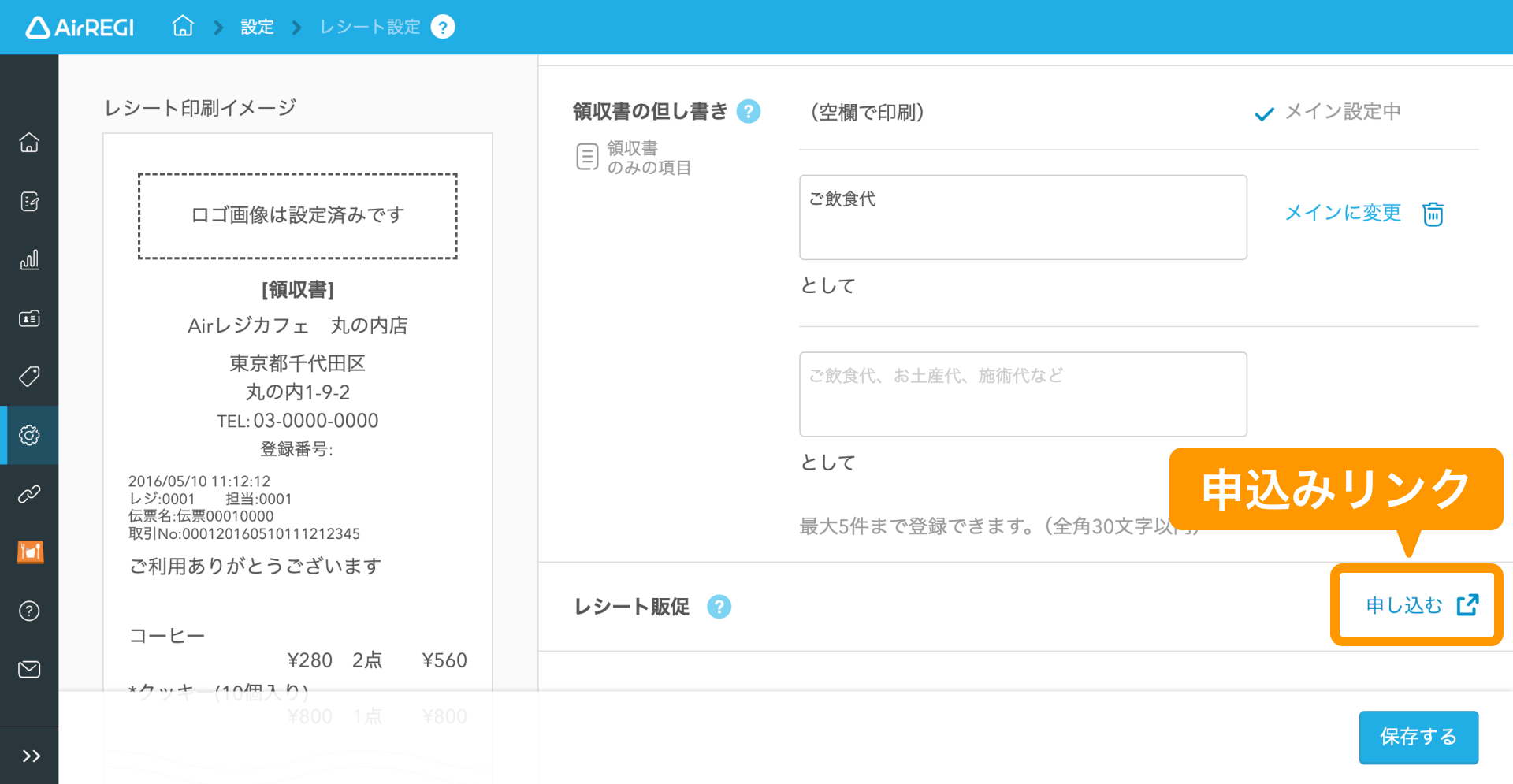Click the AirREGI logo
The width and height of the screenshot is (1513, 784).
80,28
